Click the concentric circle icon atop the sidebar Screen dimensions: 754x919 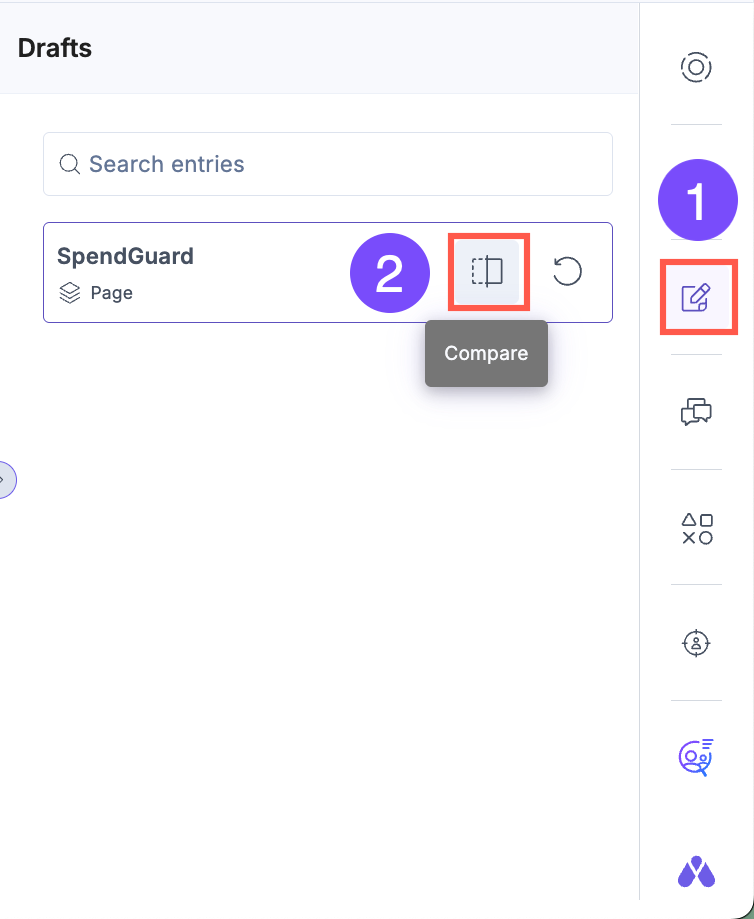pyautogui.click(x=696, y=68)
